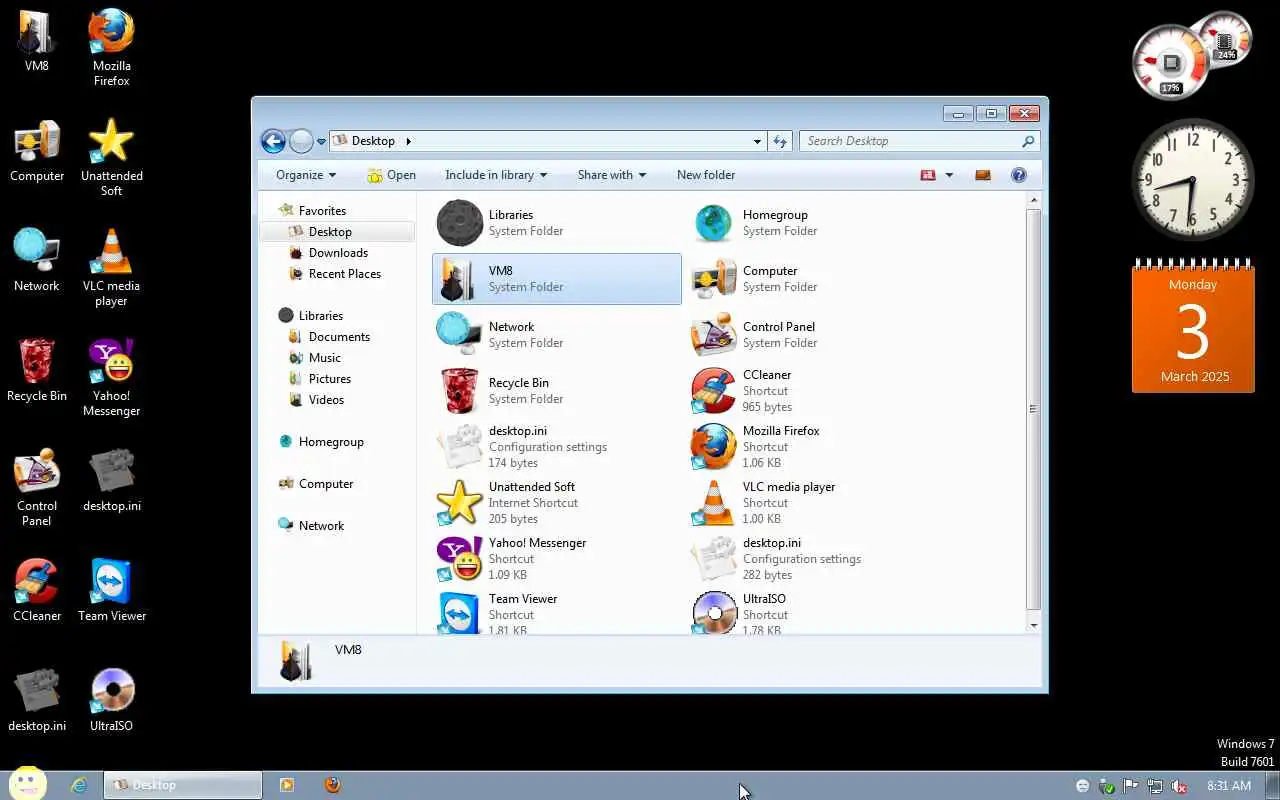This screenshot has height=800, width=1280.
Task: Change view using the view icon button
Action: pos(928,175)
